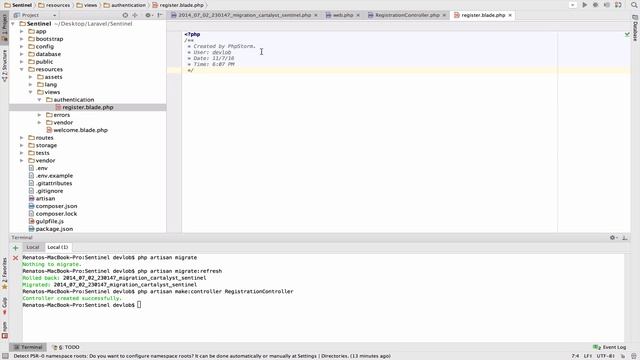Image resolution: width=640 pixels, height=360 pixels.
Task: Hide Terminal panel with minimize icon
Action: pyautogui.click(x=625, y=238)
